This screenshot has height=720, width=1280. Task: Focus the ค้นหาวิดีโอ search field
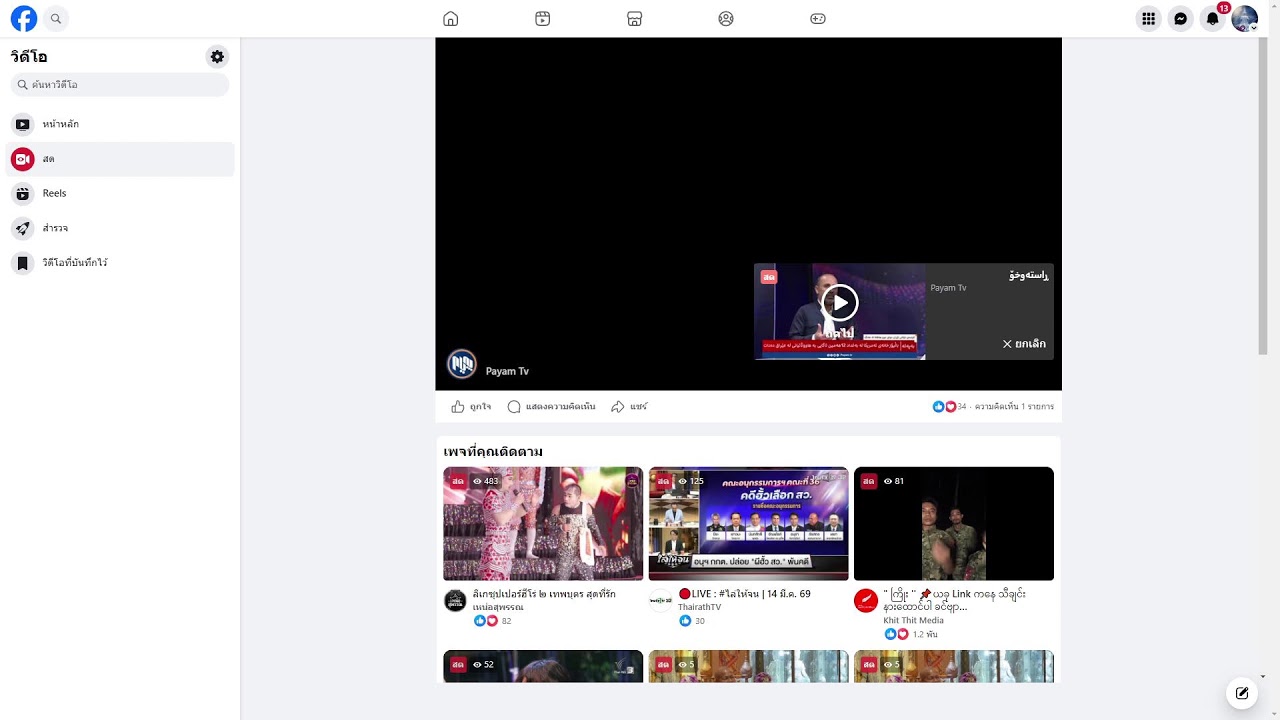(x=120, y=85)
